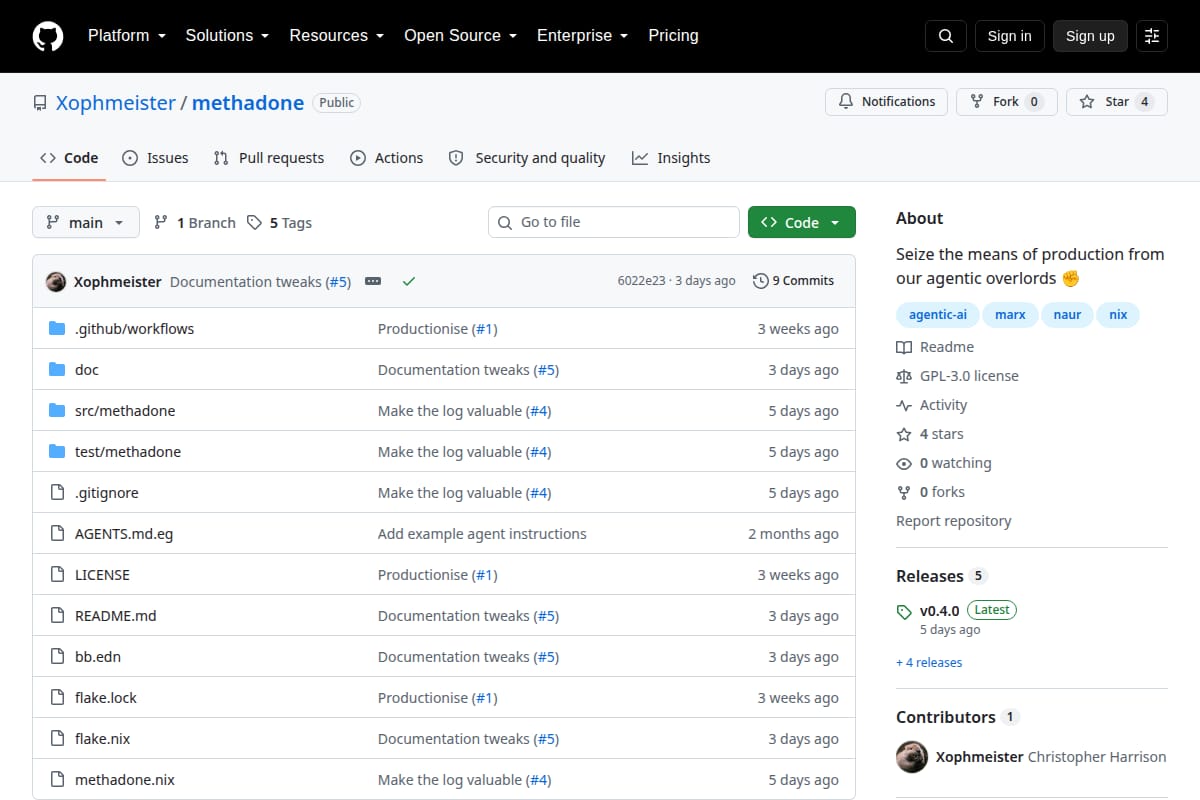Expand the Solutions menu
This screenshot has width=1200, height=800.
pos(227,36)
